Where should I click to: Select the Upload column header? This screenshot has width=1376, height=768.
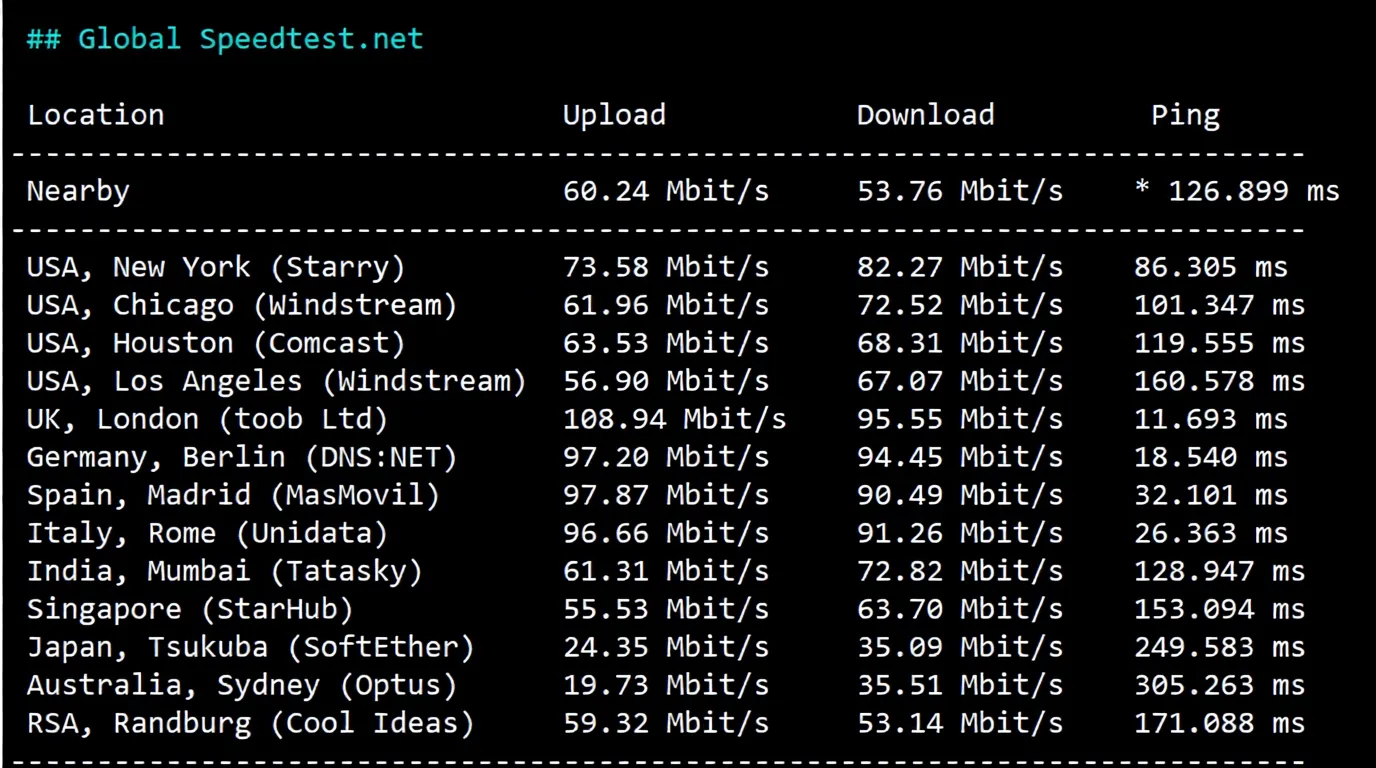614,114
